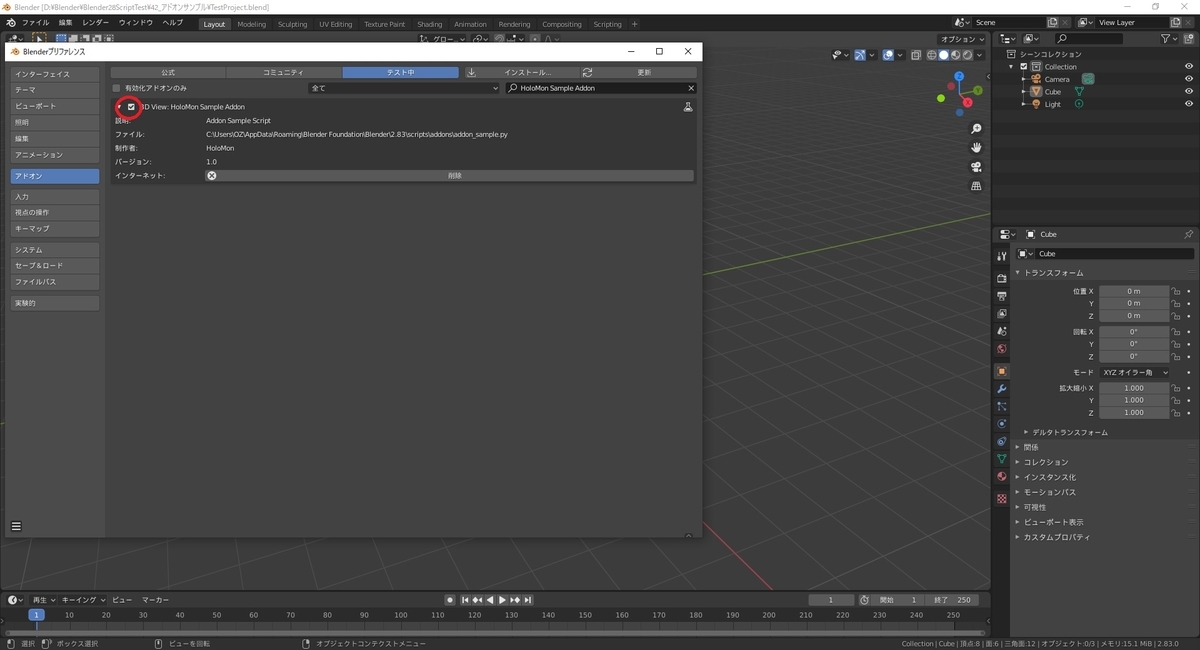Open the Material properties tab
Viewport: 1200px width, 650px height.
point(1001,476)
